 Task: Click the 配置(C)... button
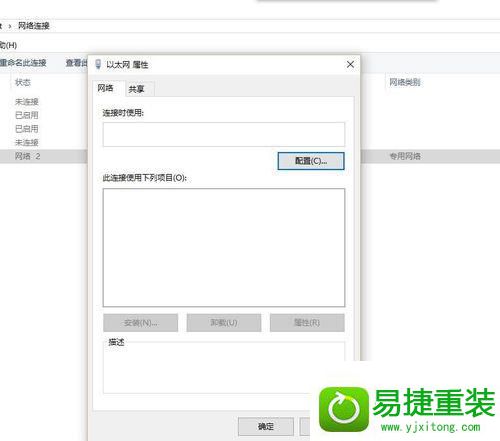pyautogui.click(x=311, y=161)
